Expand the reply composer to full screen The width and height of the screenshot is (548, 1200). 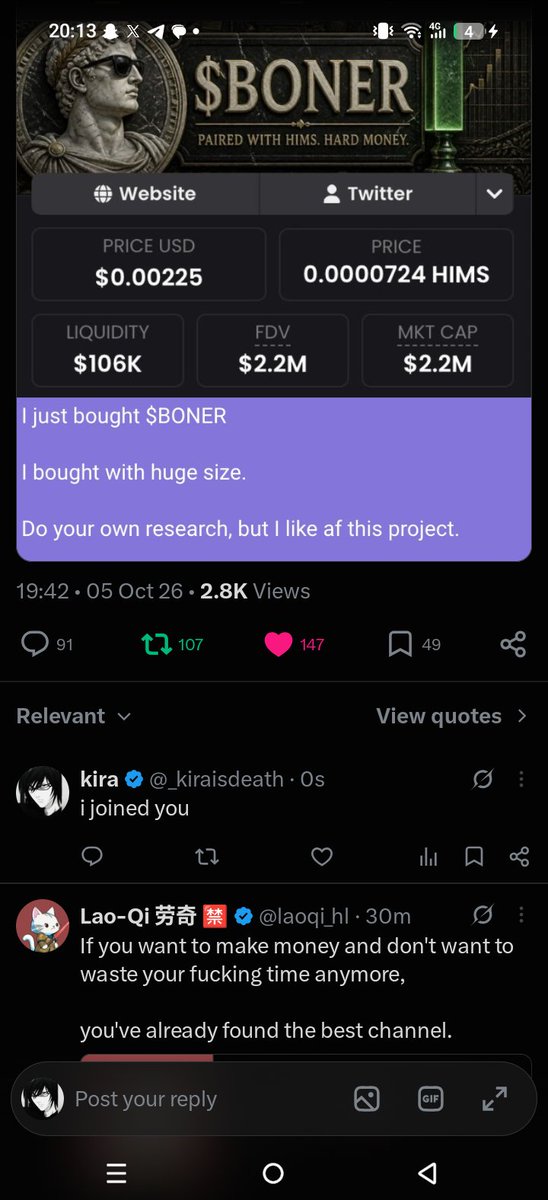coord(494,1099)
